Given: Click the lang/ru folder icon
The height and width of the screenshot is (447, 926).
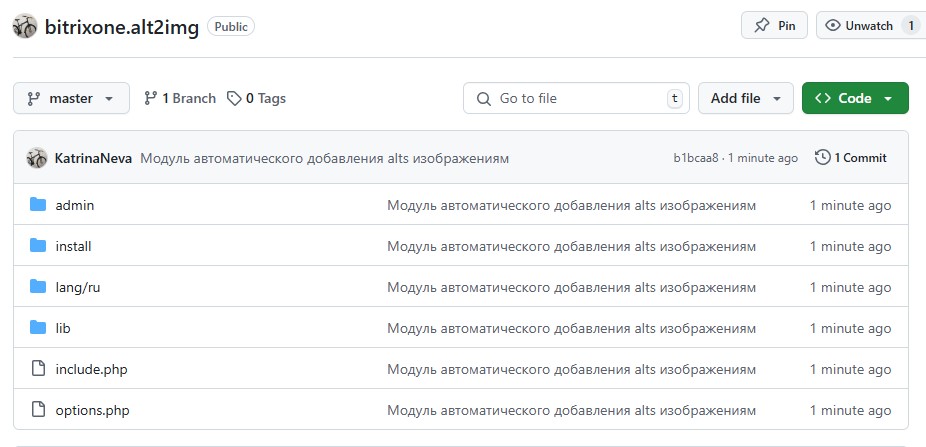Looking at the screenshot, I should coord(38,287).
